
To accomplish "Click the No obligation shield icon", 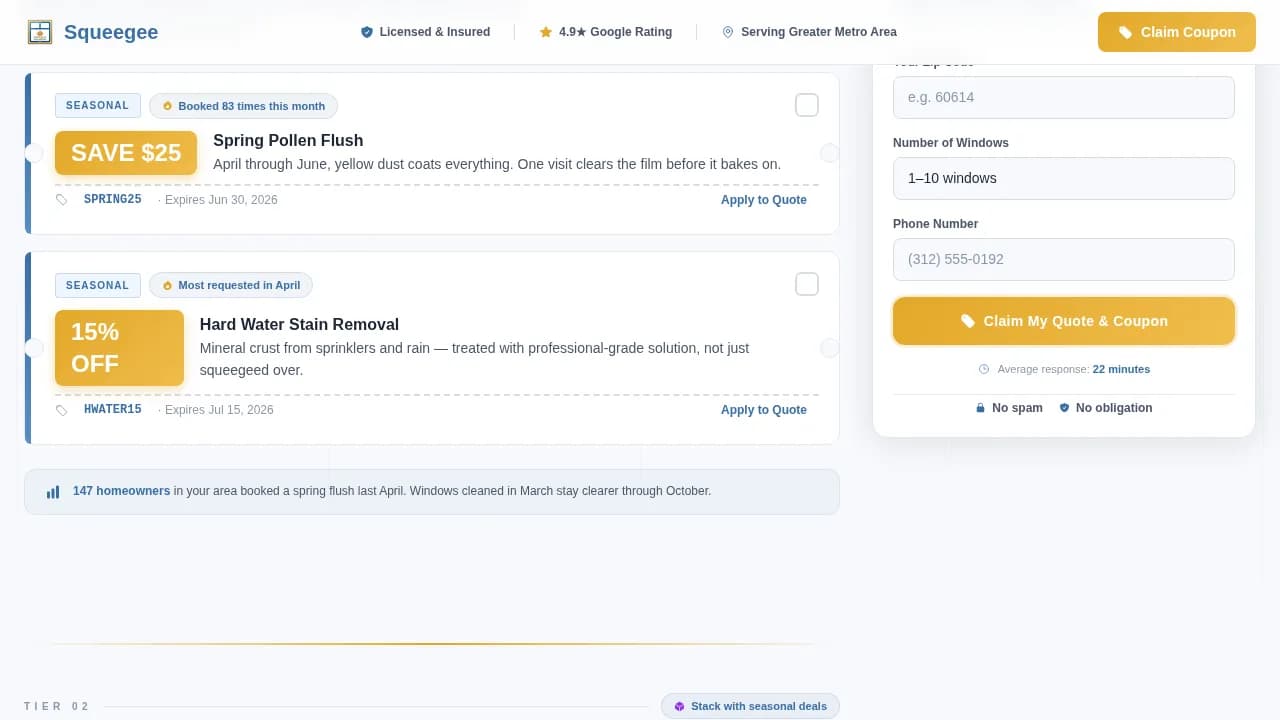I will [1064, 408].
